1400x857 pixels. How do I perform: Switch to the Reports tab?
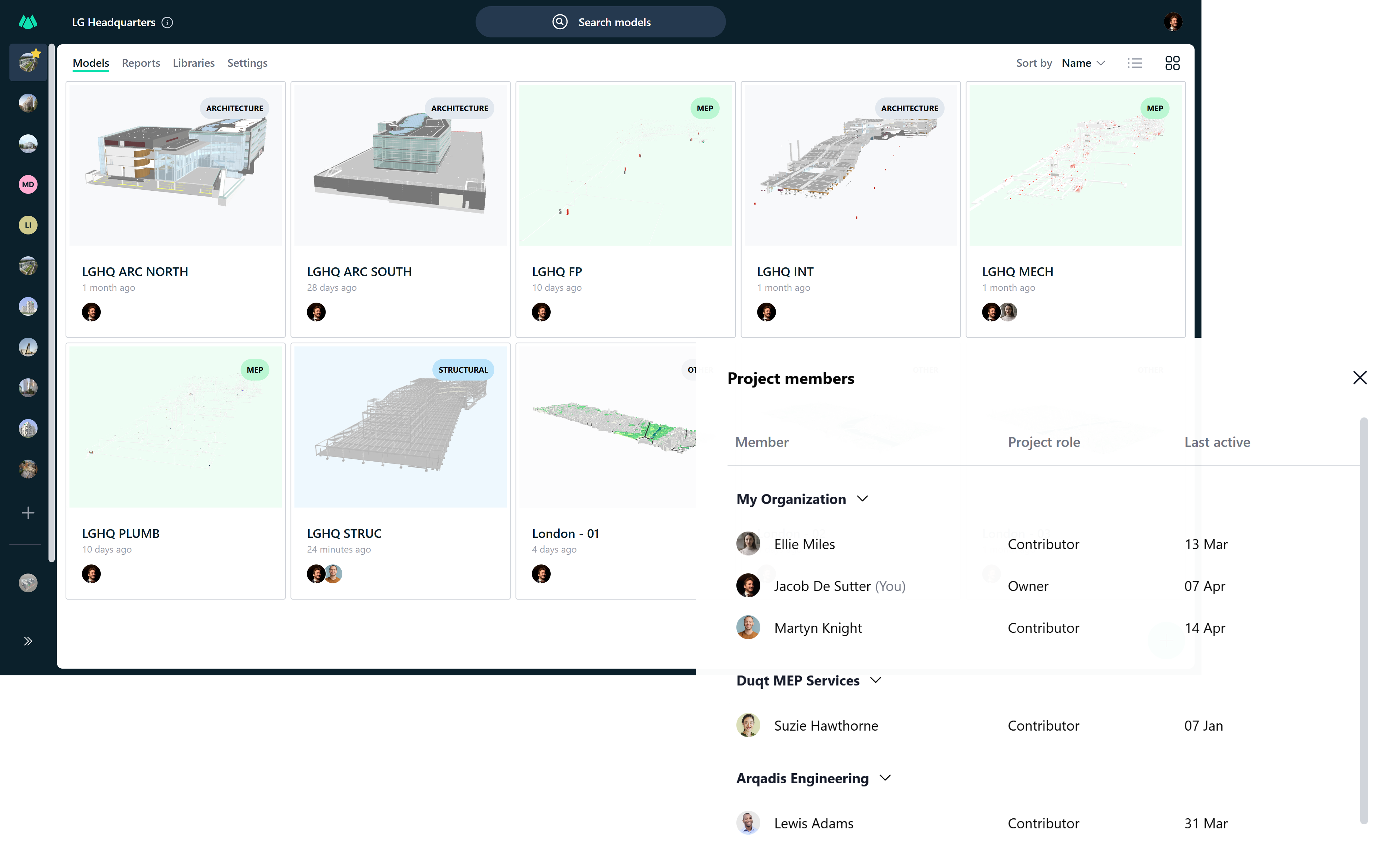coord(141,63)
